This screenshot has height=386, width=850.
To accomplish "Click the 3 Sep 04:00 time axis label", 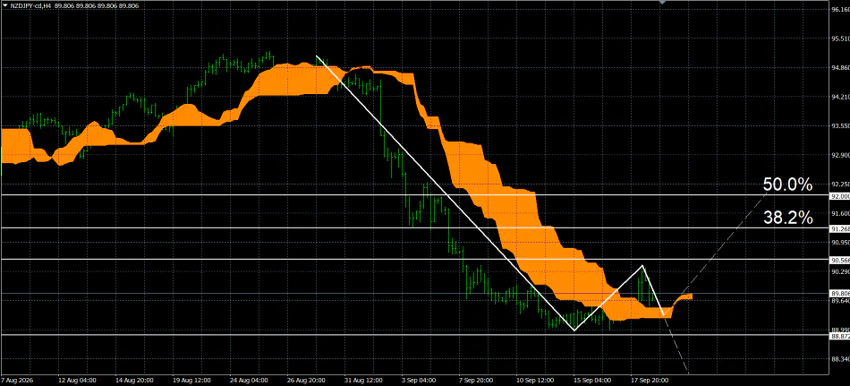I will 420,380.
